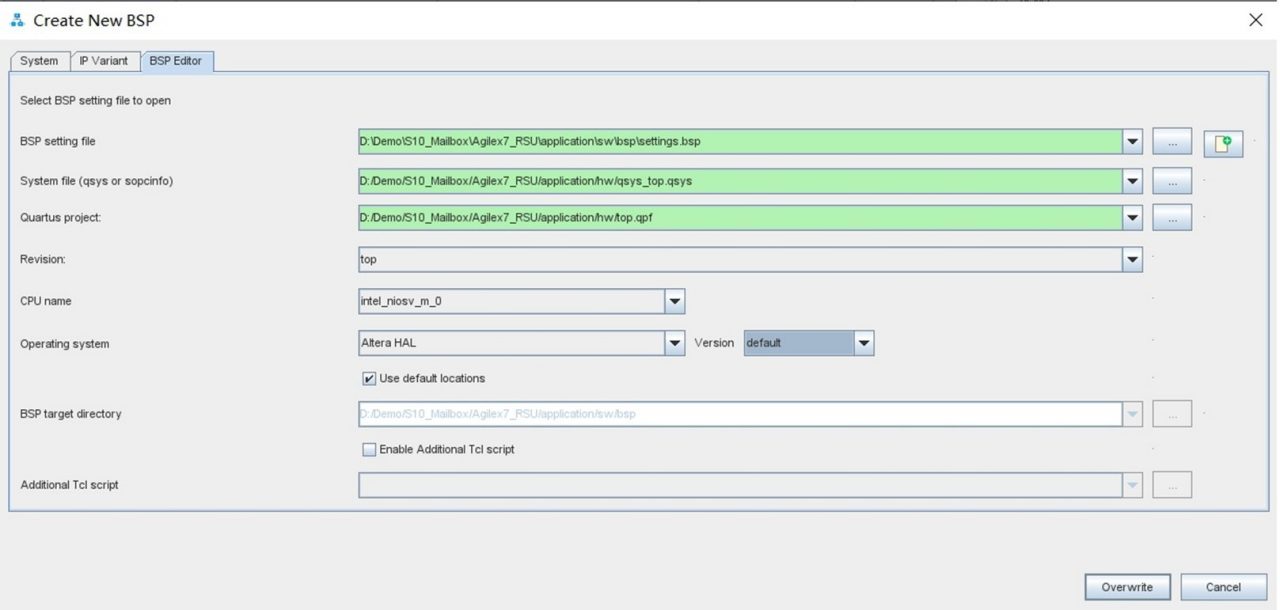
Task: Expand BSP setting file dropdown
Action: click(x=1132, y=142)
